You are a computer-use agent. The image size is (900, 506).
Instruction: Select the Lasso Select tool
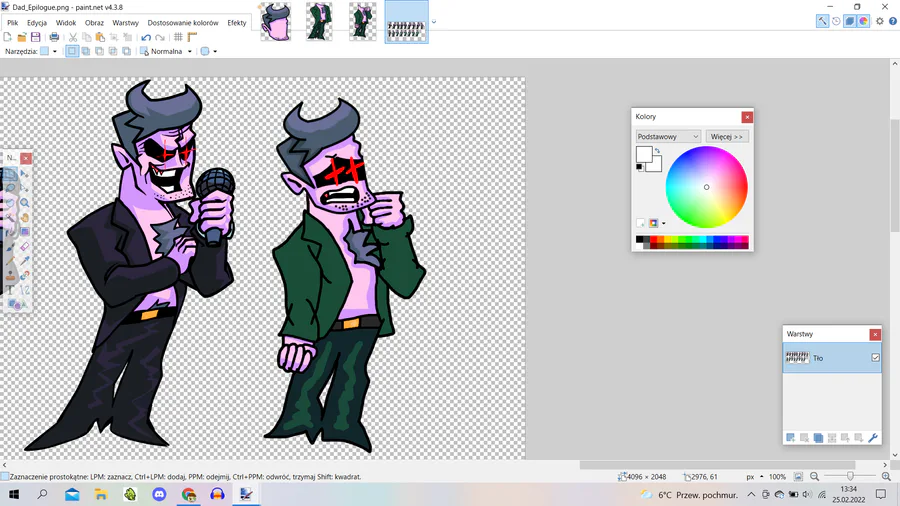coord(10,188)
